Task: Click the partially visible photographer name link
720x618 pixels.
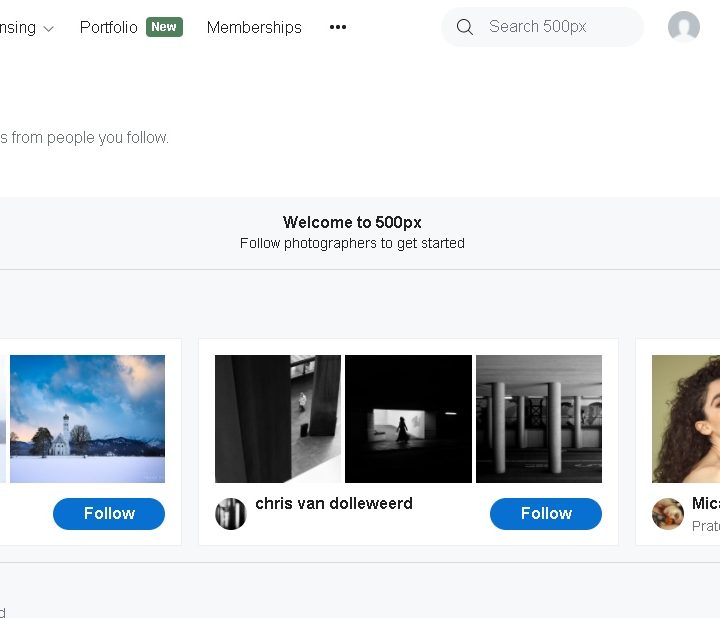Action: pyautogui.click(x=706, y=503)
